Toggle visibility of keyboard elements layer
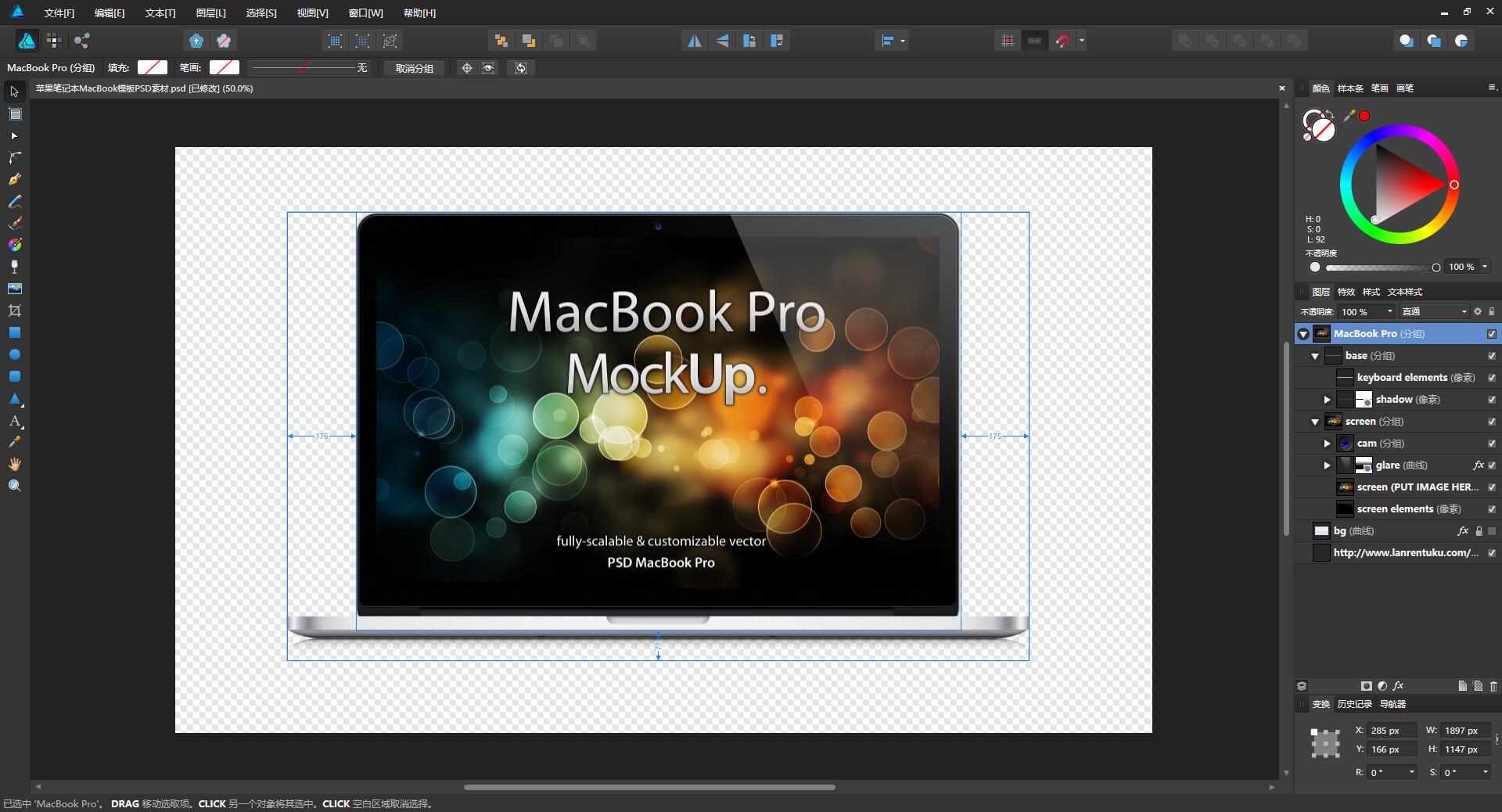1502x812 pixels. [1492, 378]
